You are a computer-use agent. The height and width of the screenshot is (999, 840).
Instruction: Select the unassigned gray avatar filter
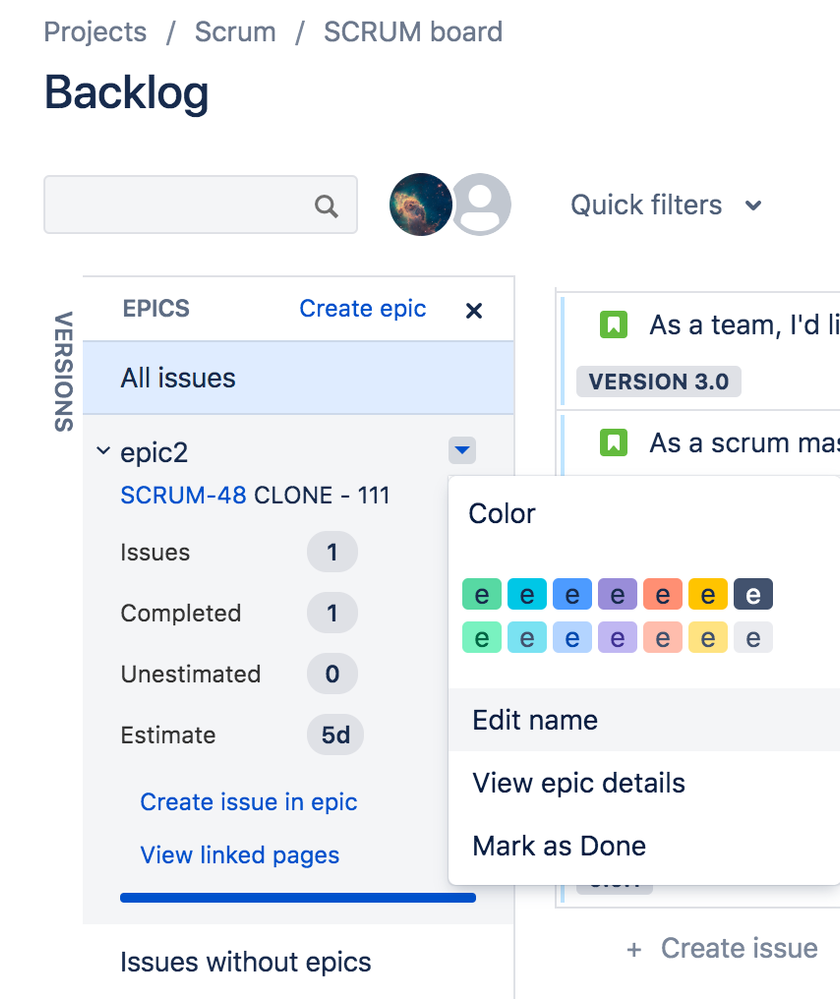(481, 205)
